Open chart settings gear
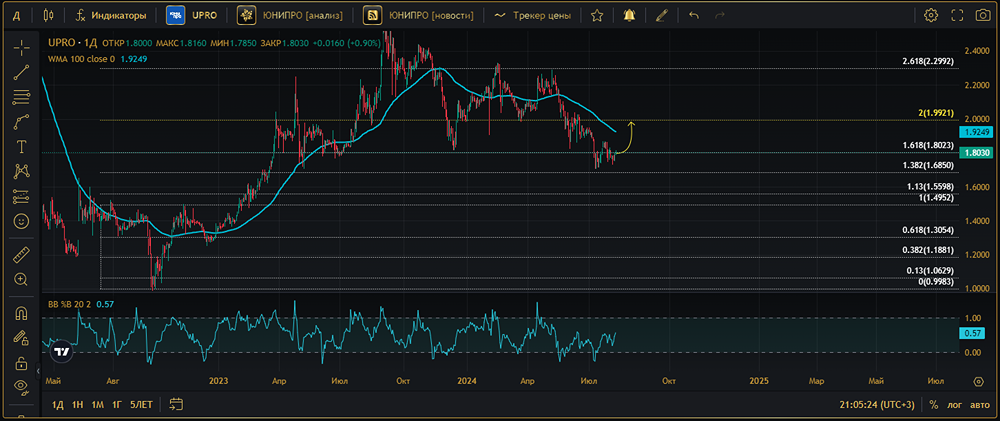 tap(931, 15)
